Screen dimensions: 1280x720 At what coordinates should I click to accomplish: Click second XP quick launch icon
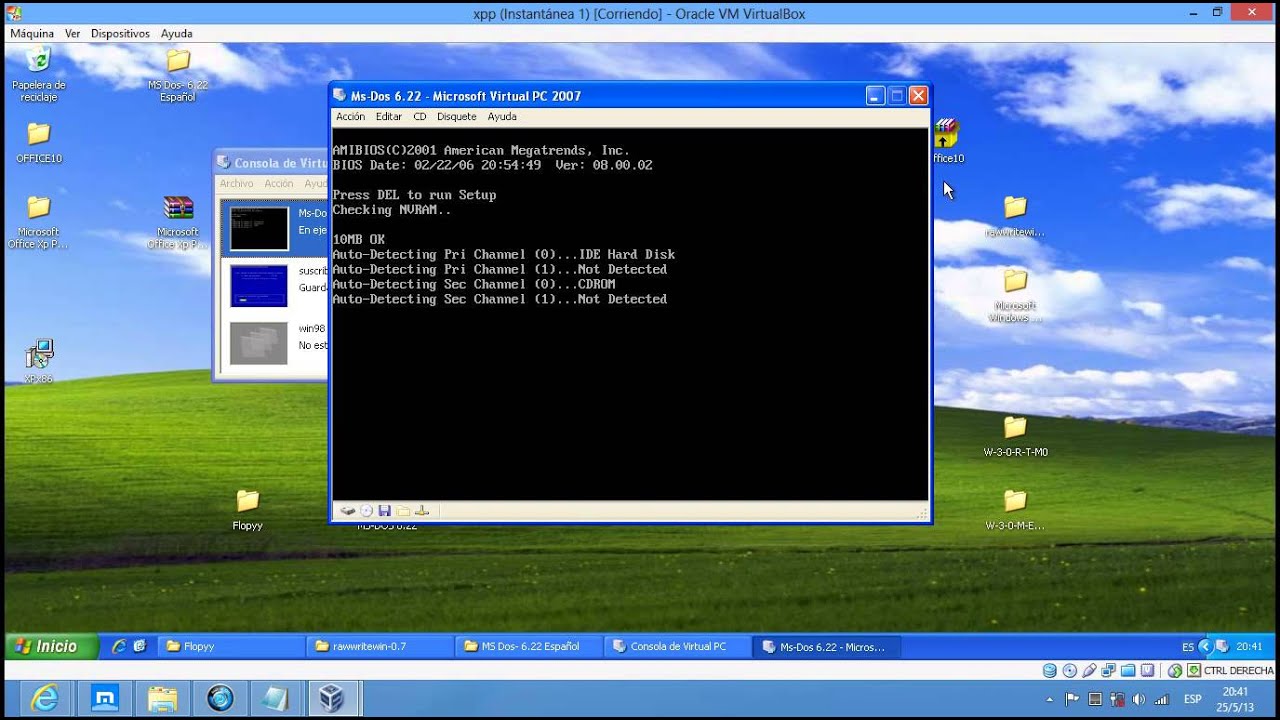(140, 646)
